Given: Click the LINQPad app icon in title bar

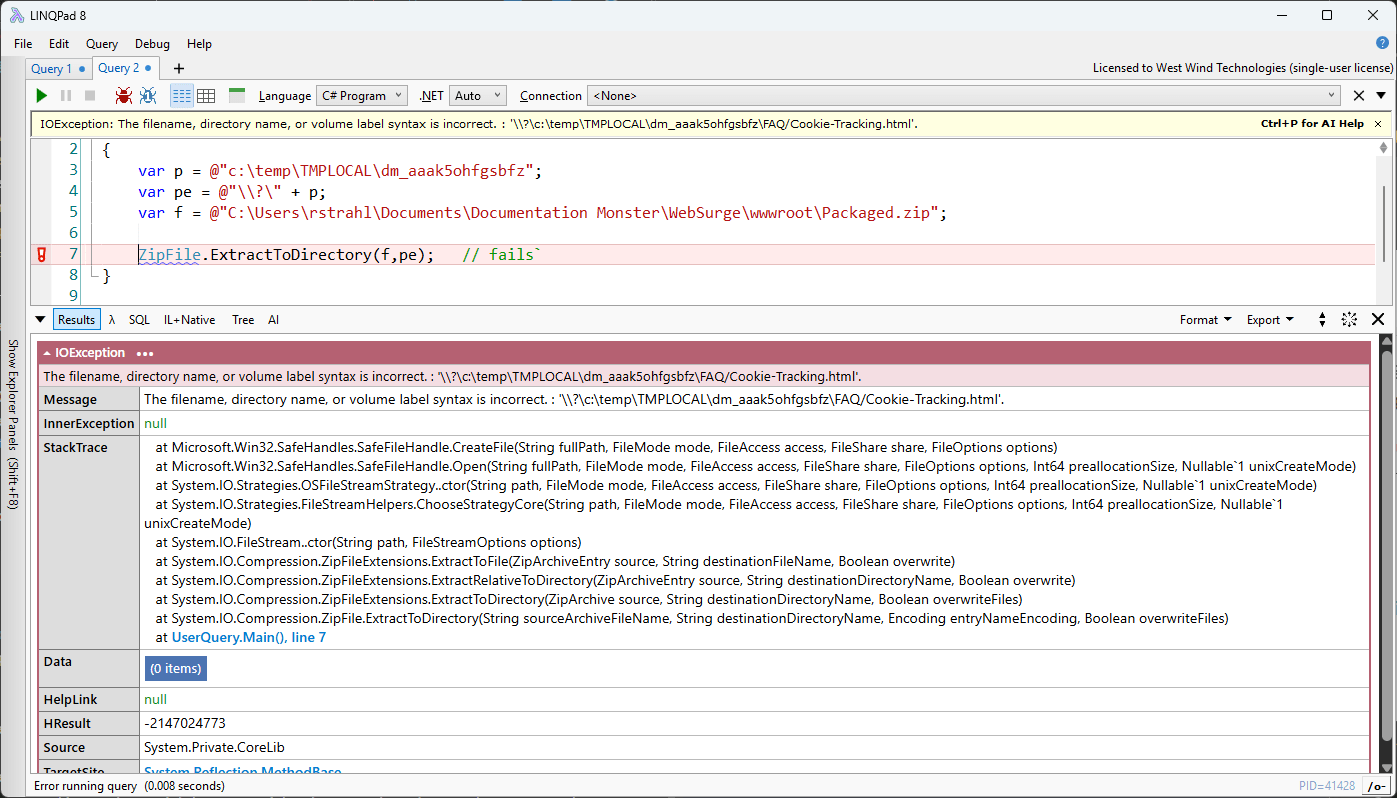Looking at the screenshot, I should tap(17, 14).
